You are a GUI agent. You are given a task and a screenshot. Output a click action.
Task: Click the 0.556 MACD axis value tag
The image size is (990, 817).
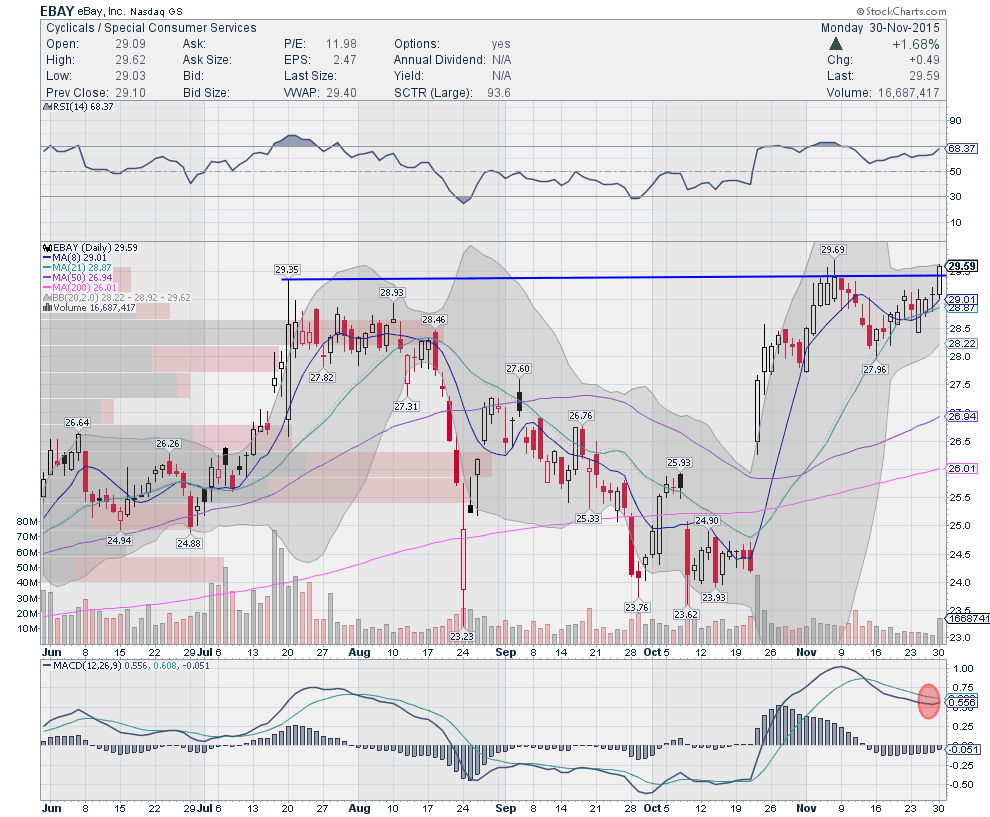pyautogui.click(x=962, y=702)
